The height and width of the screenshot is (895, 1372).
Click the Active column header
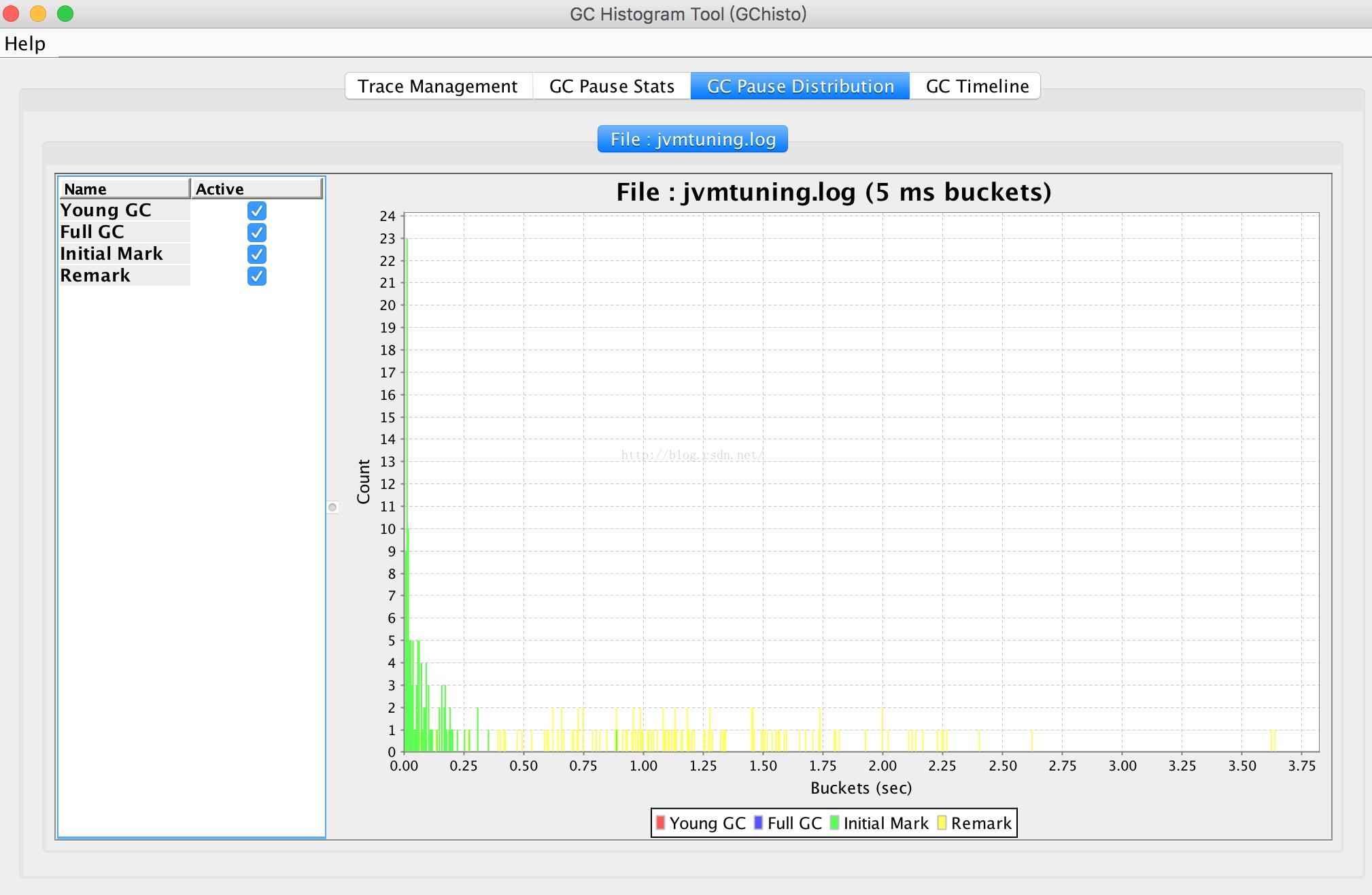click(x=256, y=188)
